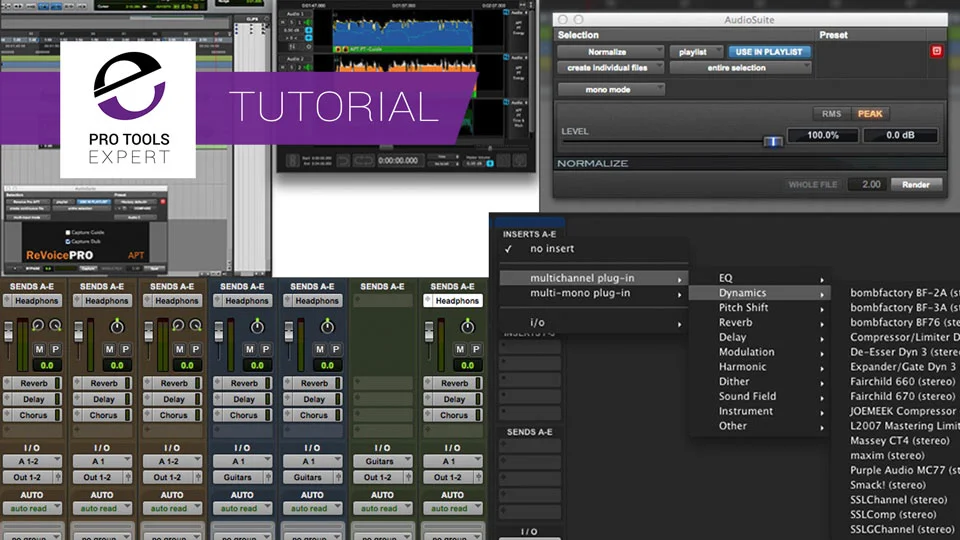Click the send selector dot left of white Headphones send
This screenshot has height=540, width=960.
tap(429, 301)
